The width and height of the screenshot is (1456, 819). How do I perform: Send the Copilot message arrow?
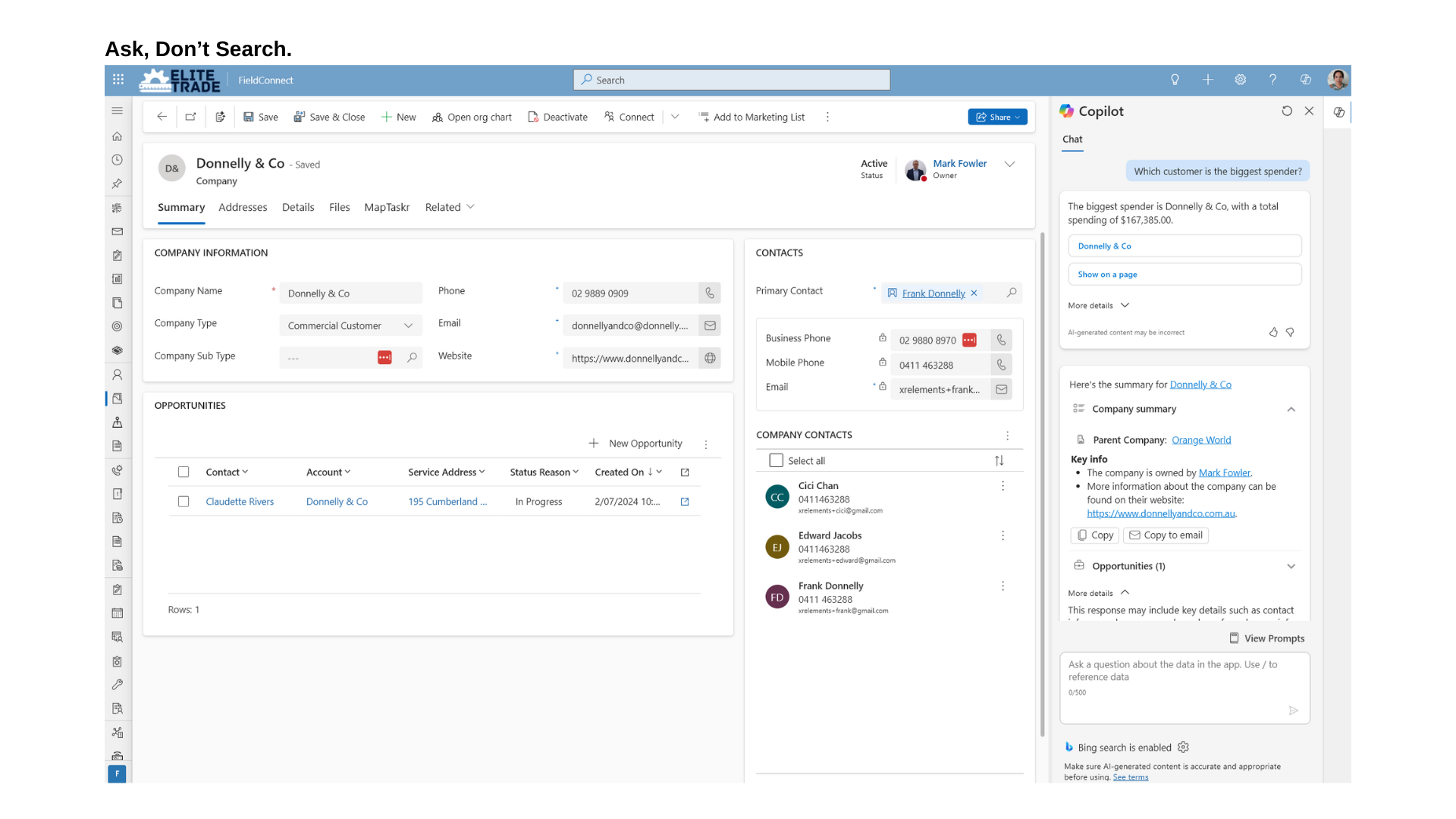1294,711
